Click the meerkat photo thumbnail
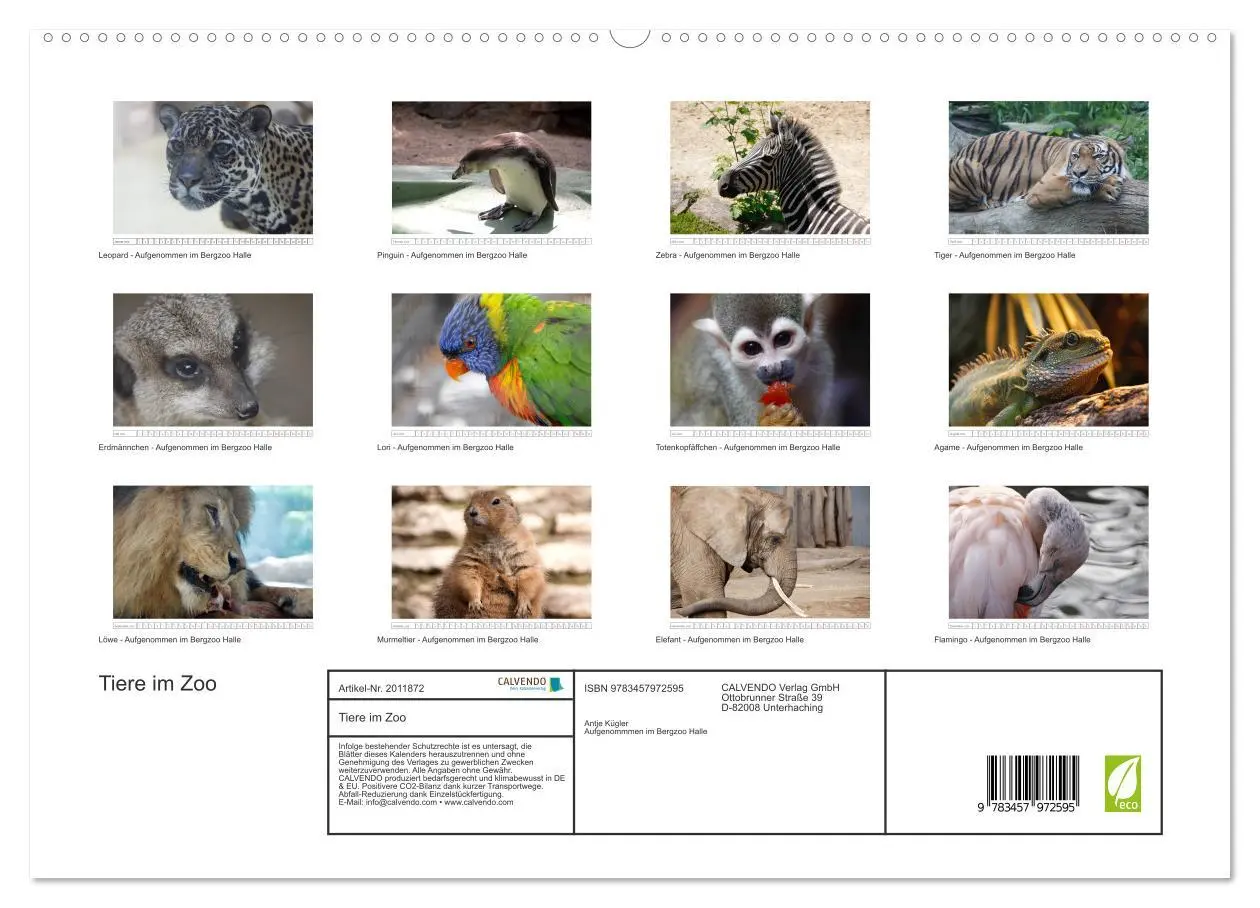Image resolution: width=1260 pixels, height=908 pixels. tap(213, 360)
